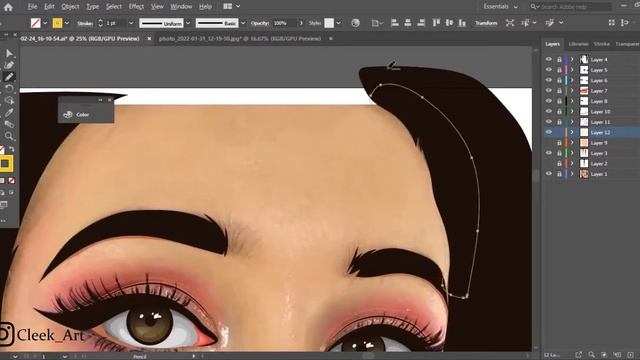Viewport: 640px width, 360px height.
Task: Click the yellow stroke color swatch
Action: [58, 23]
